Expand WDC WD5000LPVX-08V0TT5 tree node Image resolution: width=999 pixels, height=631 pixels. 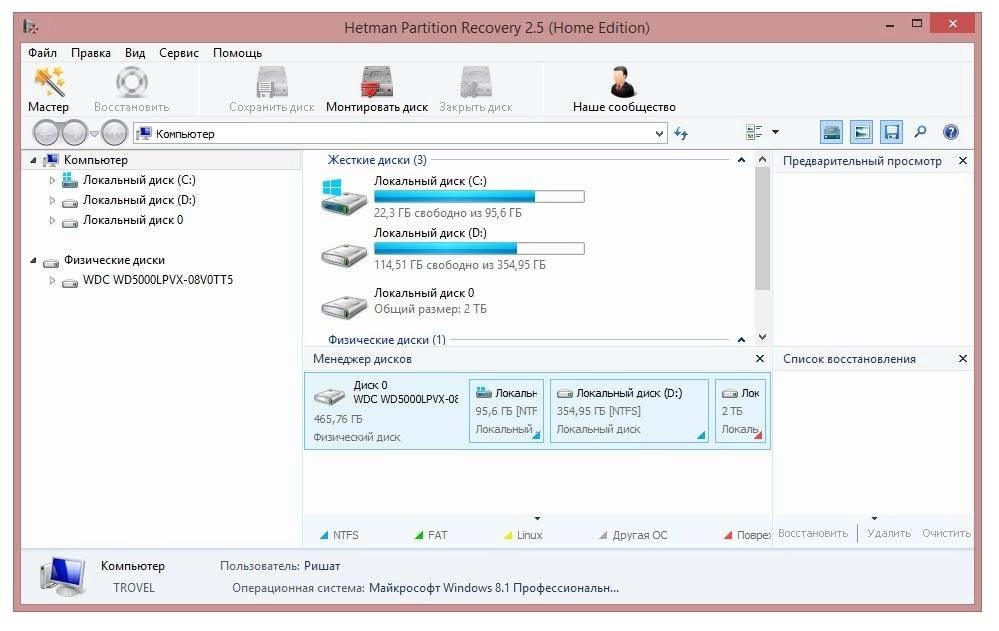click(x=52, y=280)
